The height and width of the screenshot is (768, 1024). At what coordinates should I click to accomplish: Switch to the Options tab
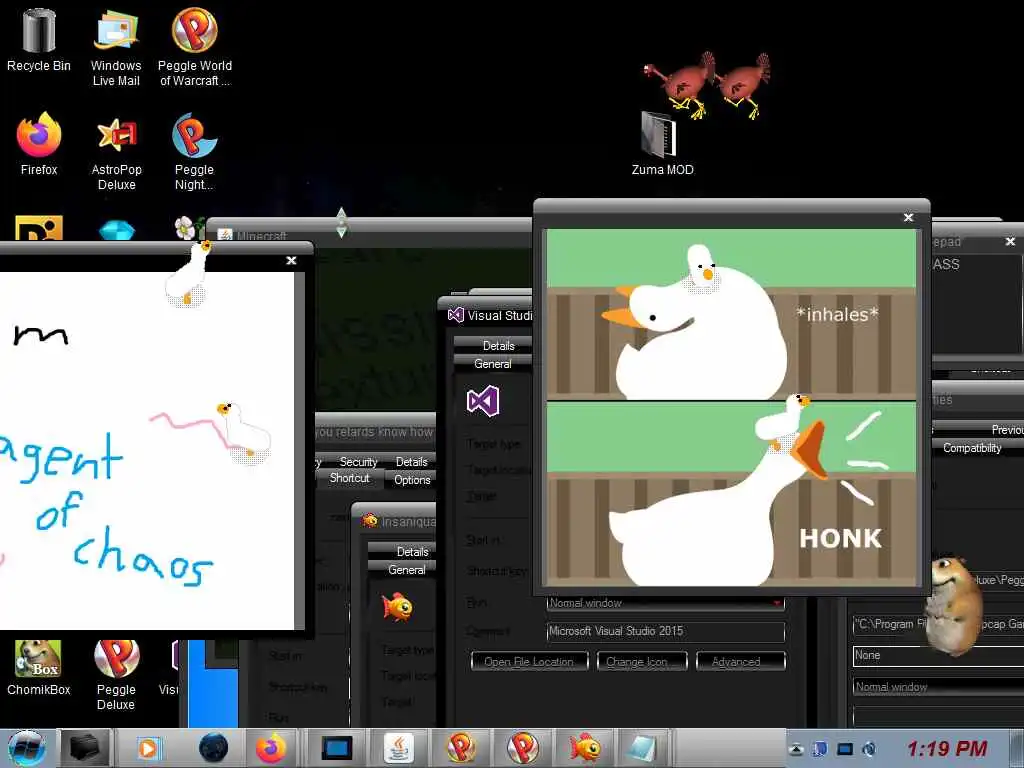[411, 479]
